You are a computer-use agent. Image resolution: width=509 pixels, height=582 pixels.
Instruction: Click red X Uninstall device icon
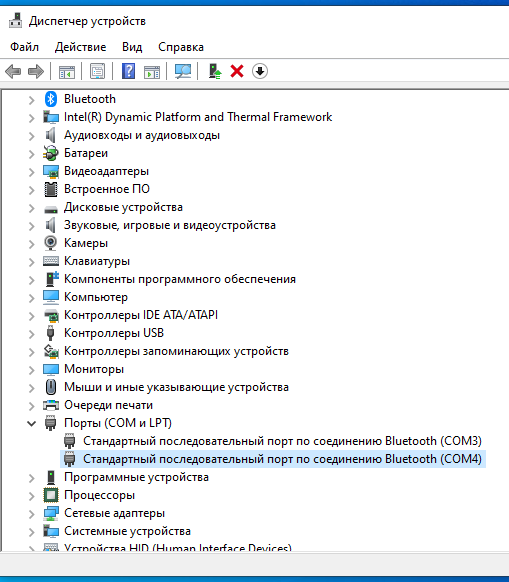click(x=237, y=71)
